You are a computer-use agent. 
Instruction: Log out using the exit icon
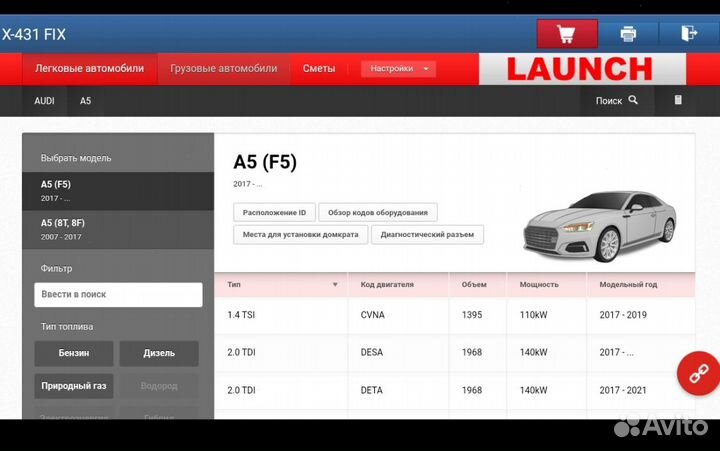pos(689,34)
